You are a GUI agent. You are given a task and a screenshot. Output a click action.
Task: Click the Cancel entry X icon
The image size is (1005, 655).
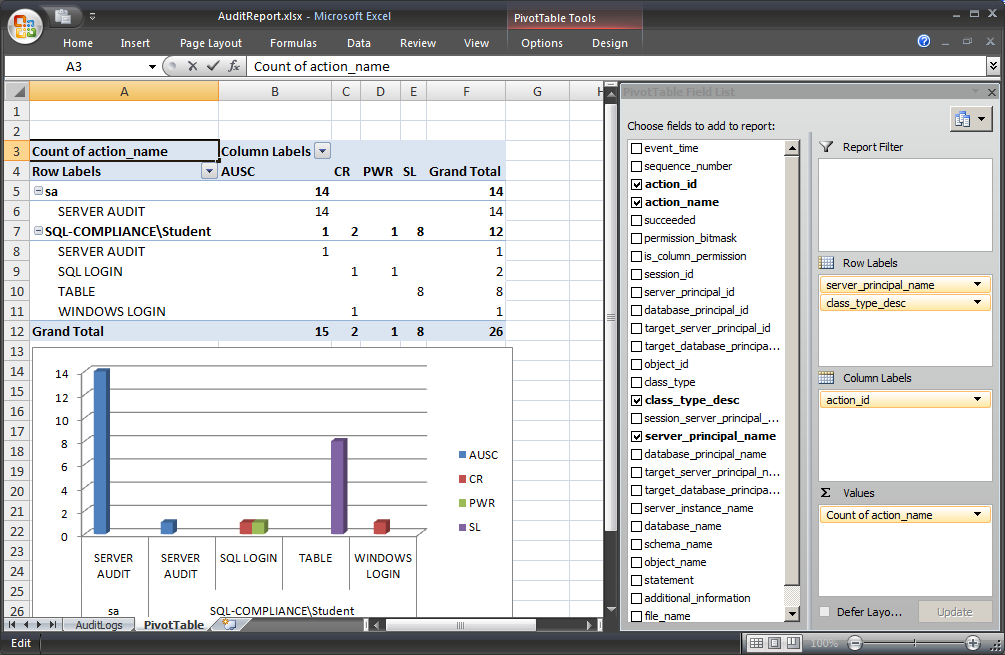192,66
